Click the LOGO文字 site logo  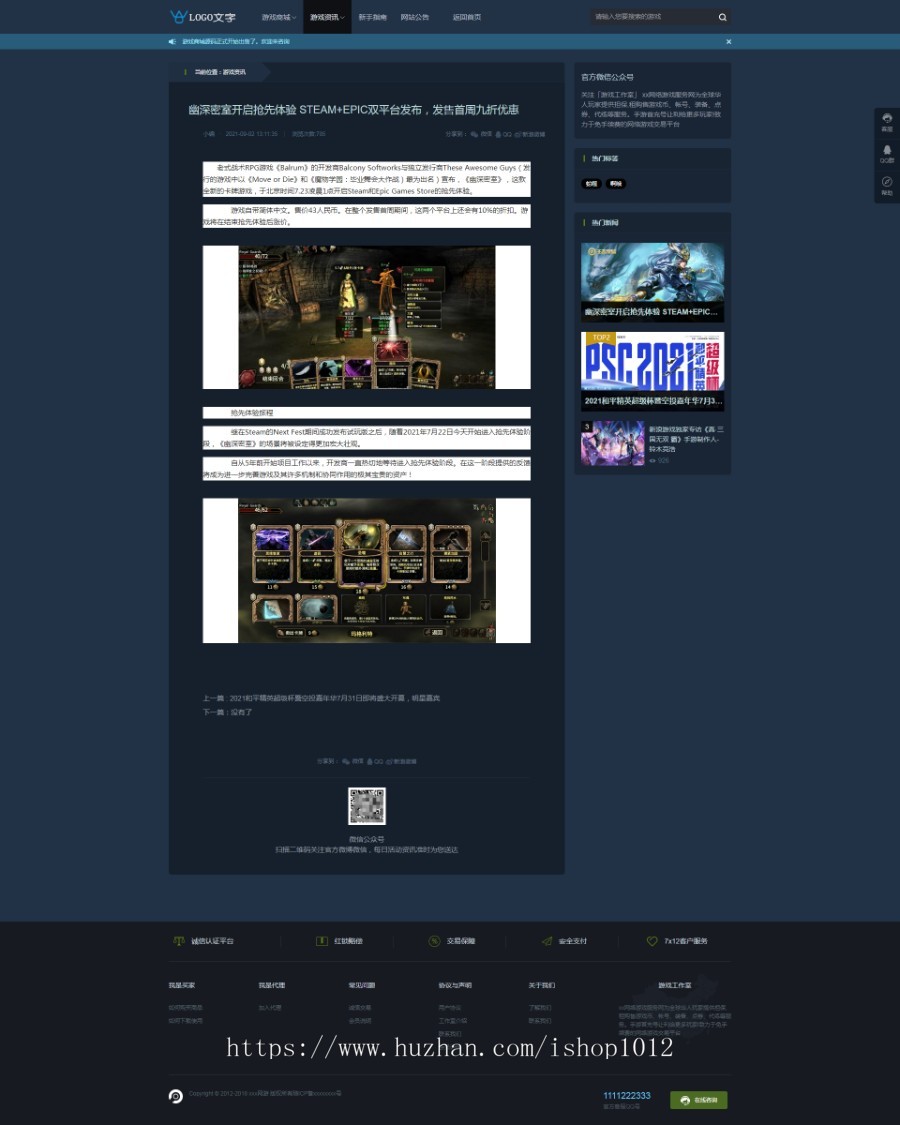click(202, 17)
